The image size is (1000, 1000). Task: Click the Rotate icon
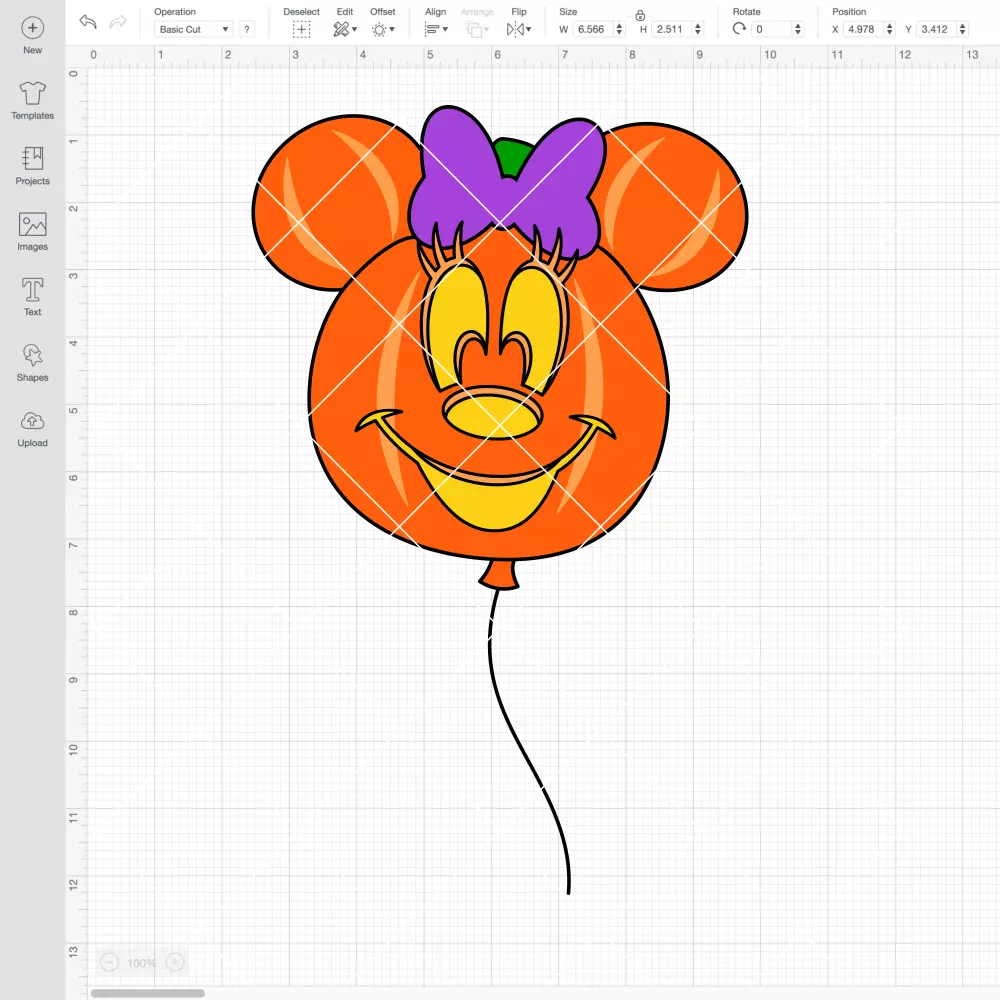739,29
